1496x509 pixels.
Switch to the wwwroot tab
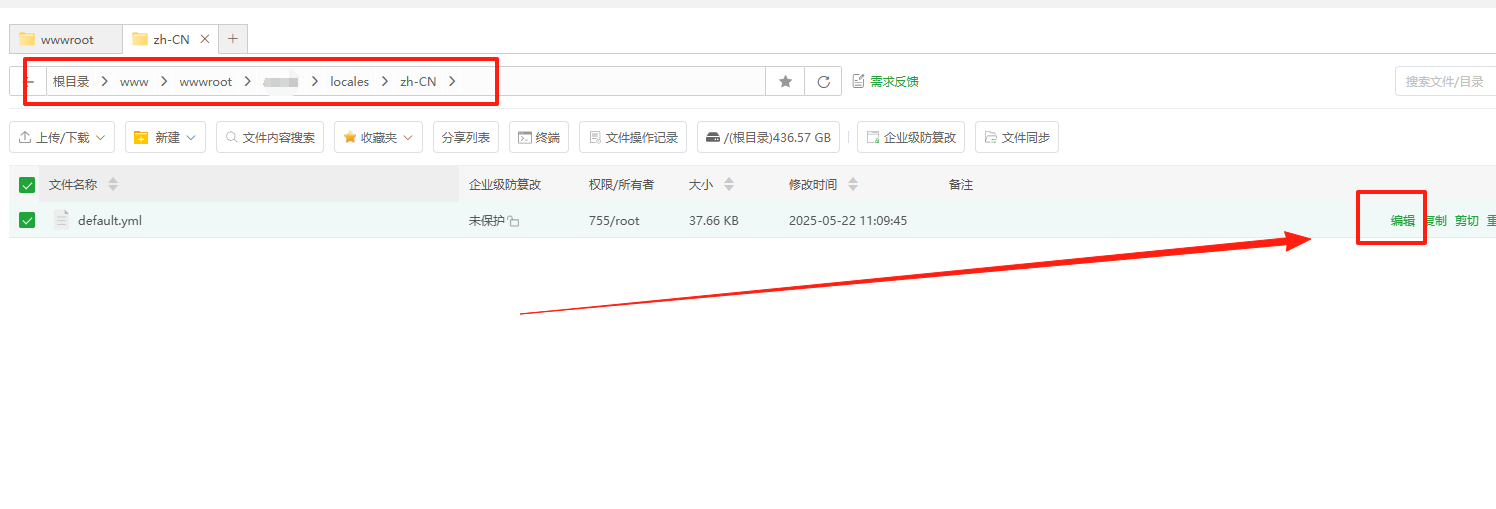(x=66, y=40)
